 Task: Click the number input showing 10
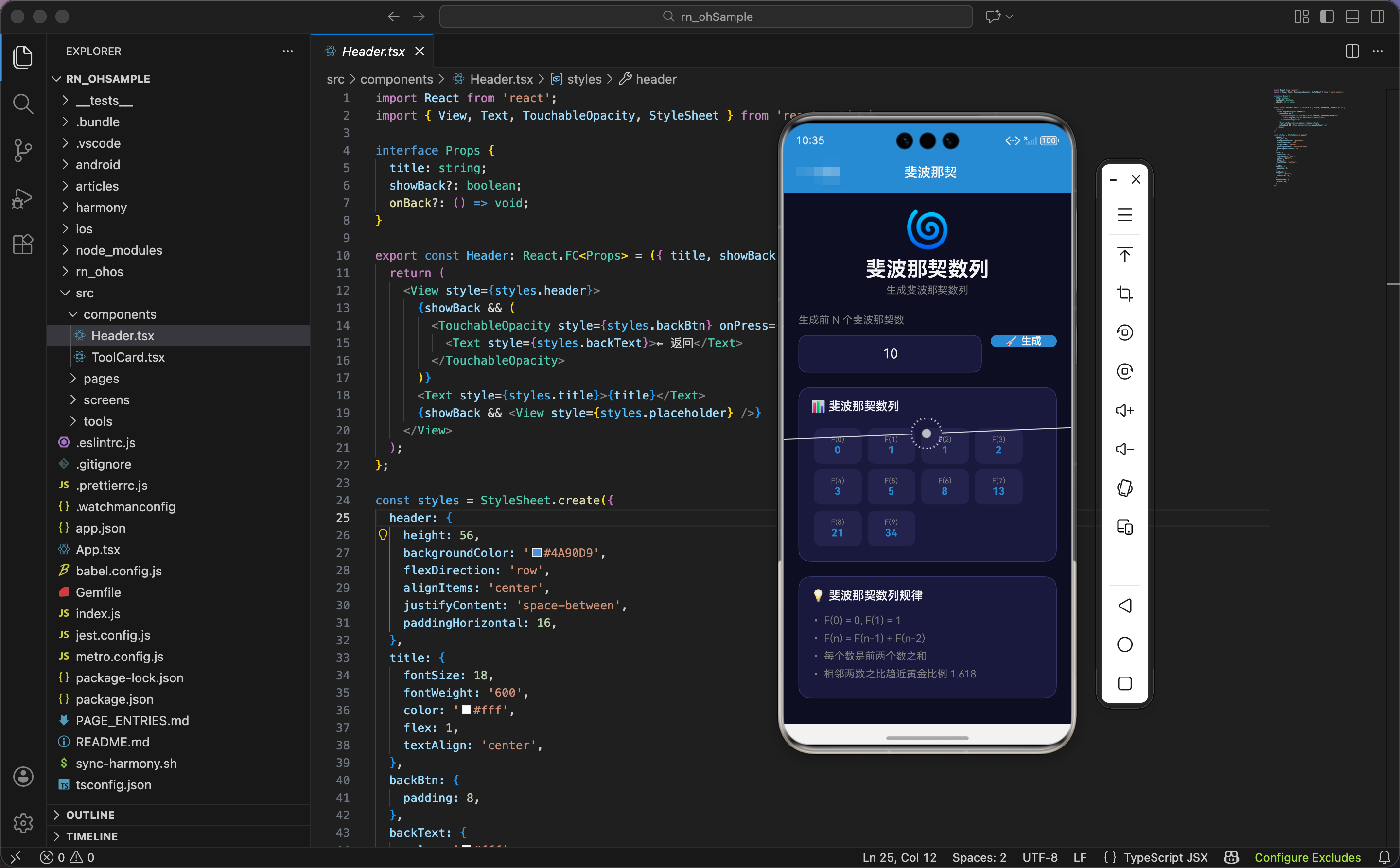tap(890, 354)
